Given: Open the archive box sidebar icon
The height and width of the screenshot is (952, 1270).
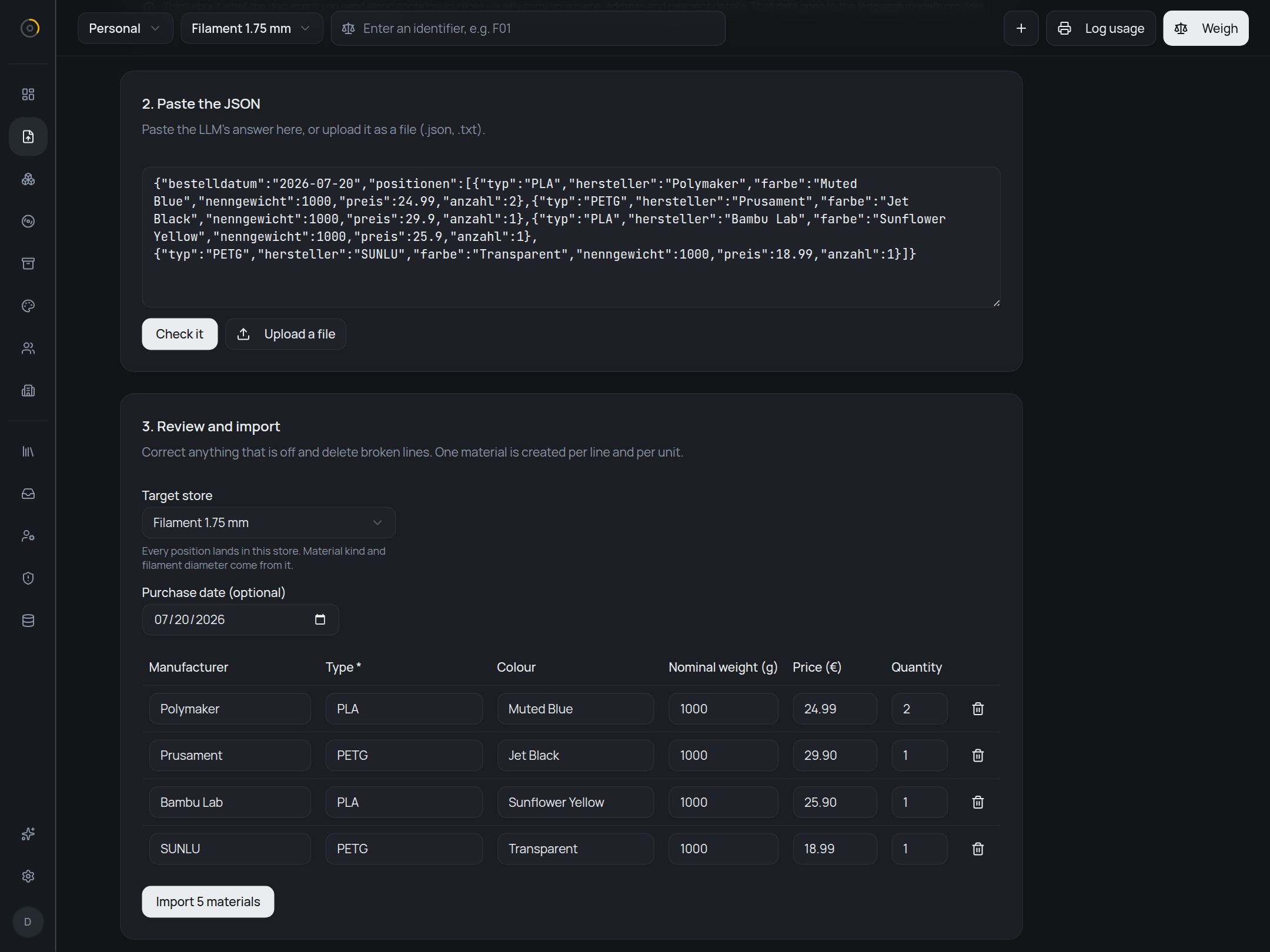Looking at the screenshot, I should coord(28,264).
